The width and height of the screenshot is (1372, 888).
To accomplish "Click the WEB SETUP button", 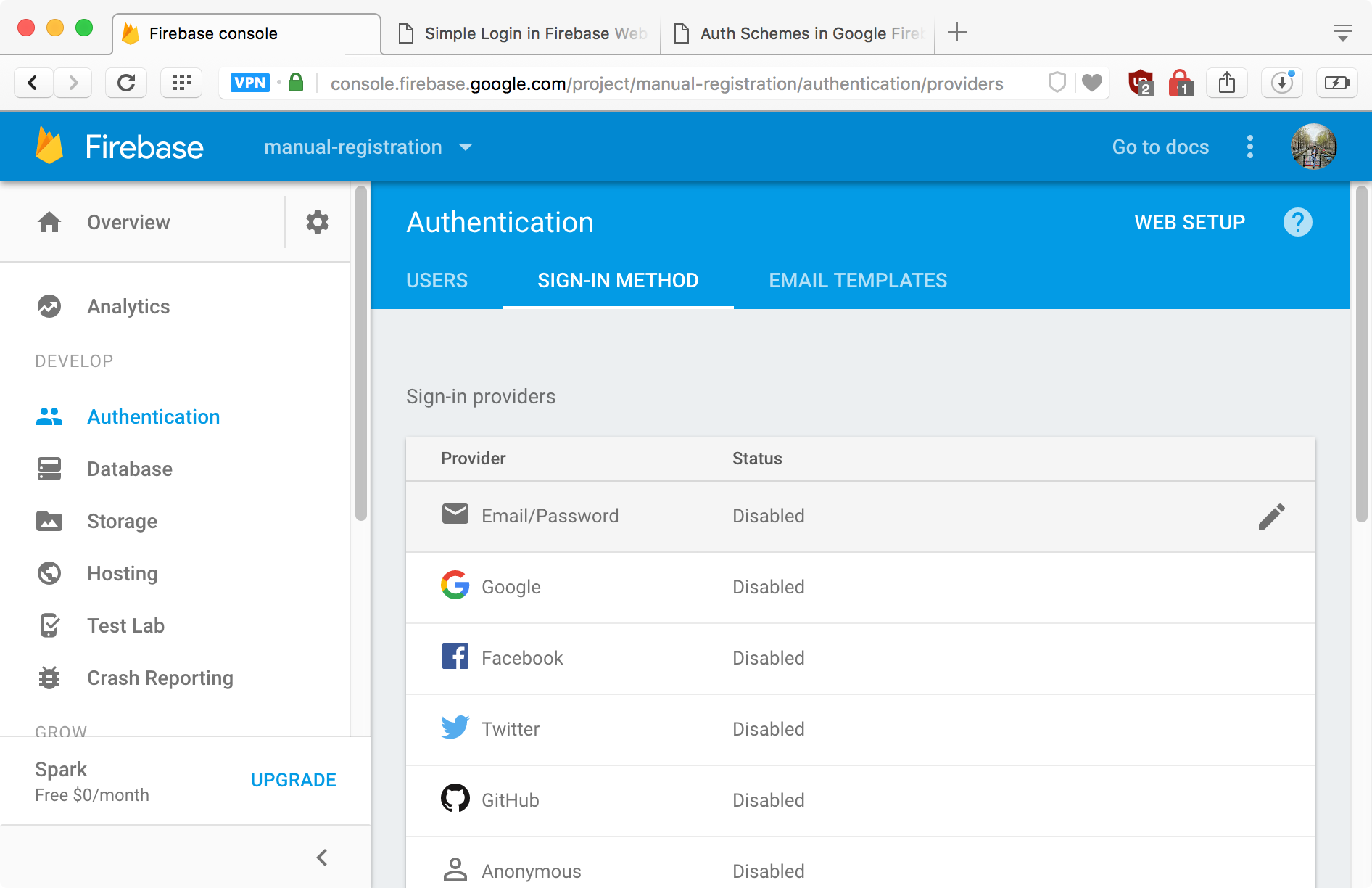I will 1190,222.
